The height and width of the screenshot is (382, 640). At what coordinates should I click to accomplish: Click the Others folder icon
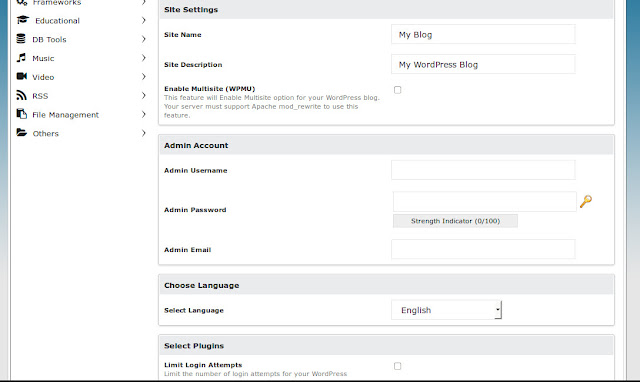tap(22, 133)
